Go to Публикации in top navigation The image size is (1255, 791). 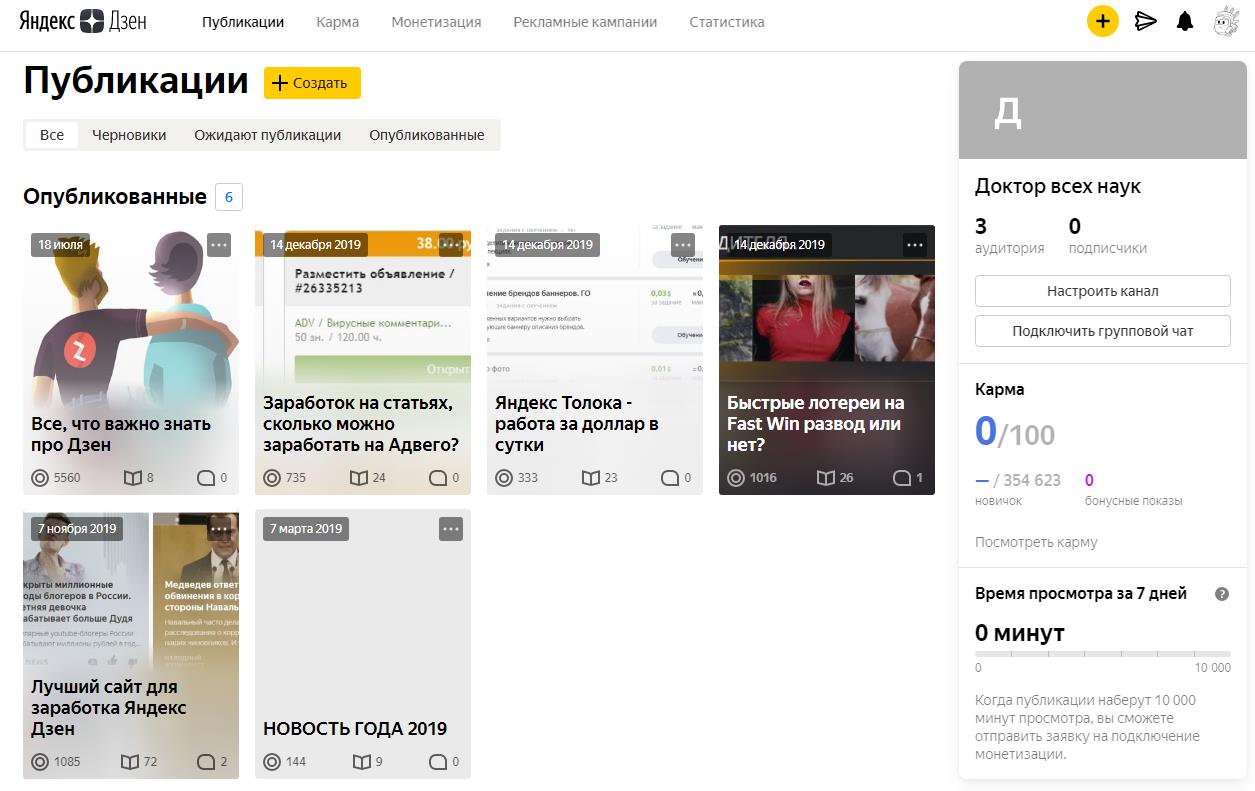tap(243, 22)
